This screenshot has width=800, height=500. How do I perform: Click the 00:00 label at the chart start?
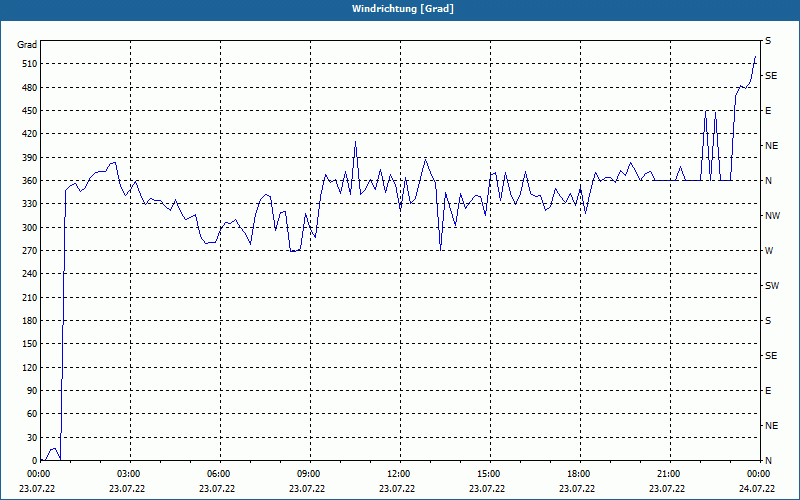click(37, 474)
